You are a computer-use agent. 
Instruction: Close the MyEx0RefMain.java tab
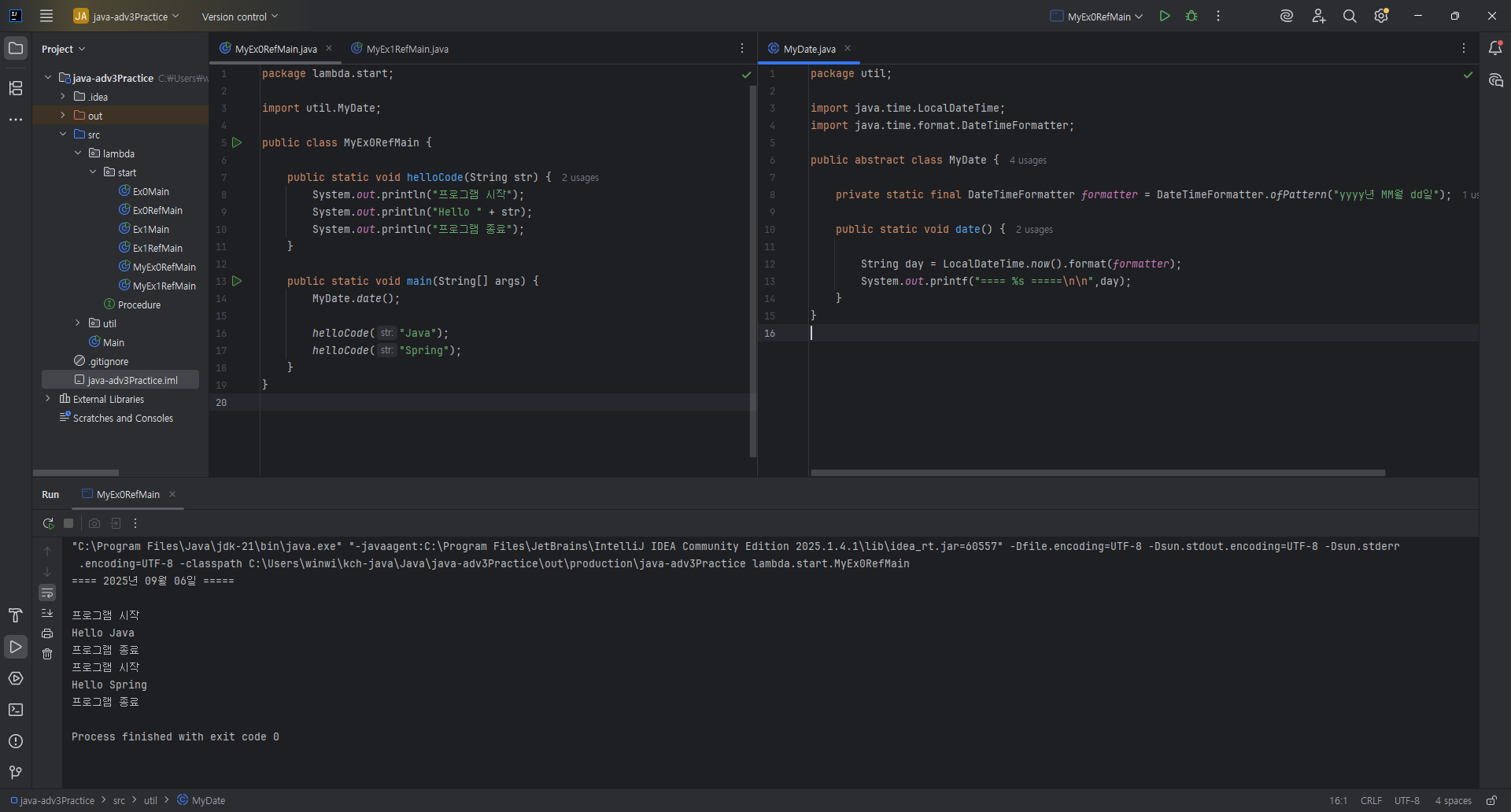pyautogui.click(x=329, y=48)
